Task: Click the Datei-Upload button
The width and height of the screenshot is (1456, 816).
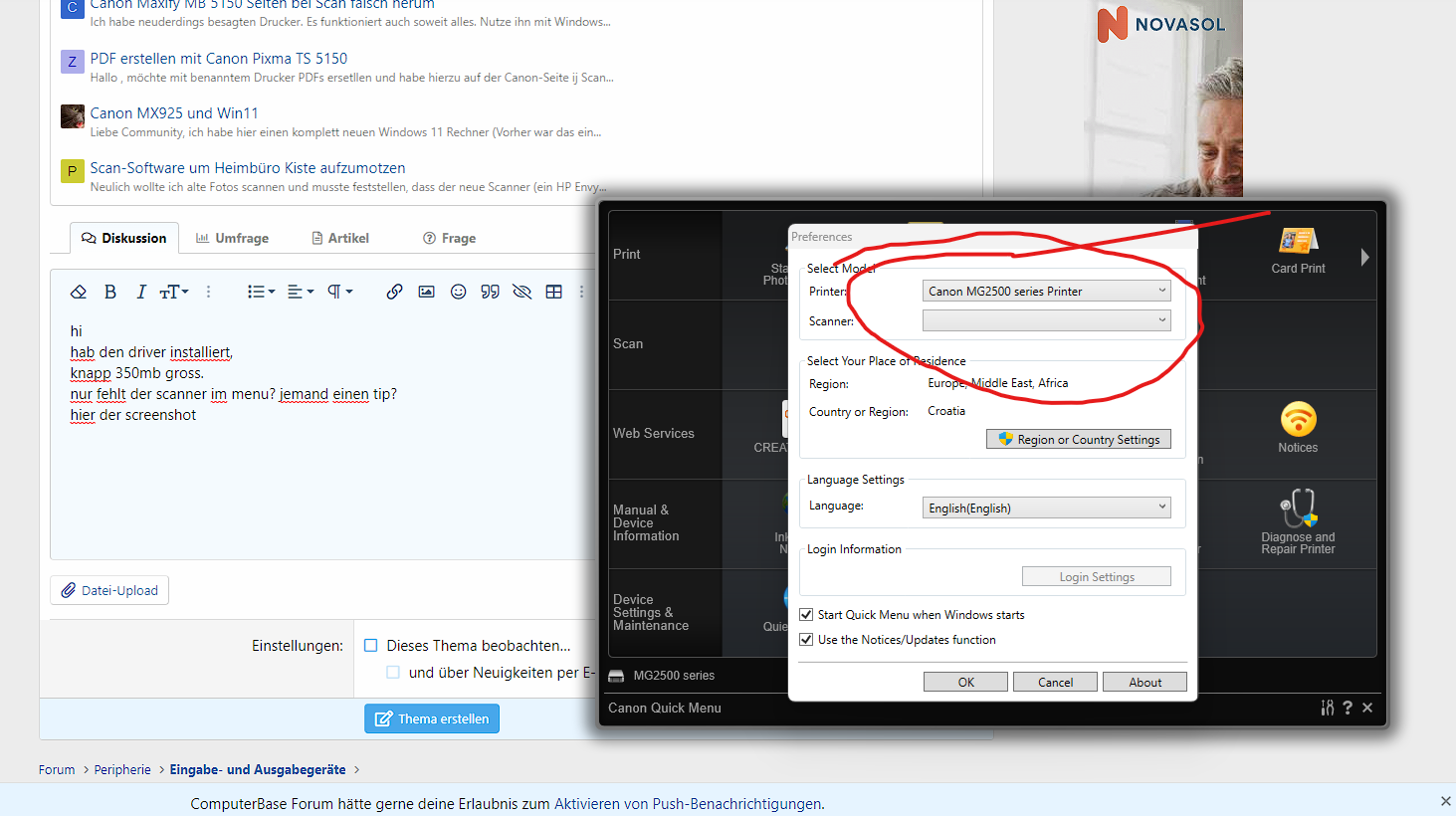Action: [x=109, y=590]
